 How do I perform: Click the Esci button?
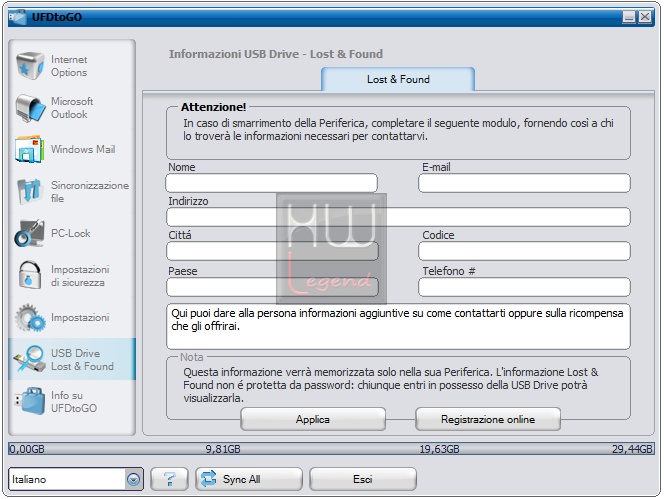pyautogui.click(x=363, y=479)
